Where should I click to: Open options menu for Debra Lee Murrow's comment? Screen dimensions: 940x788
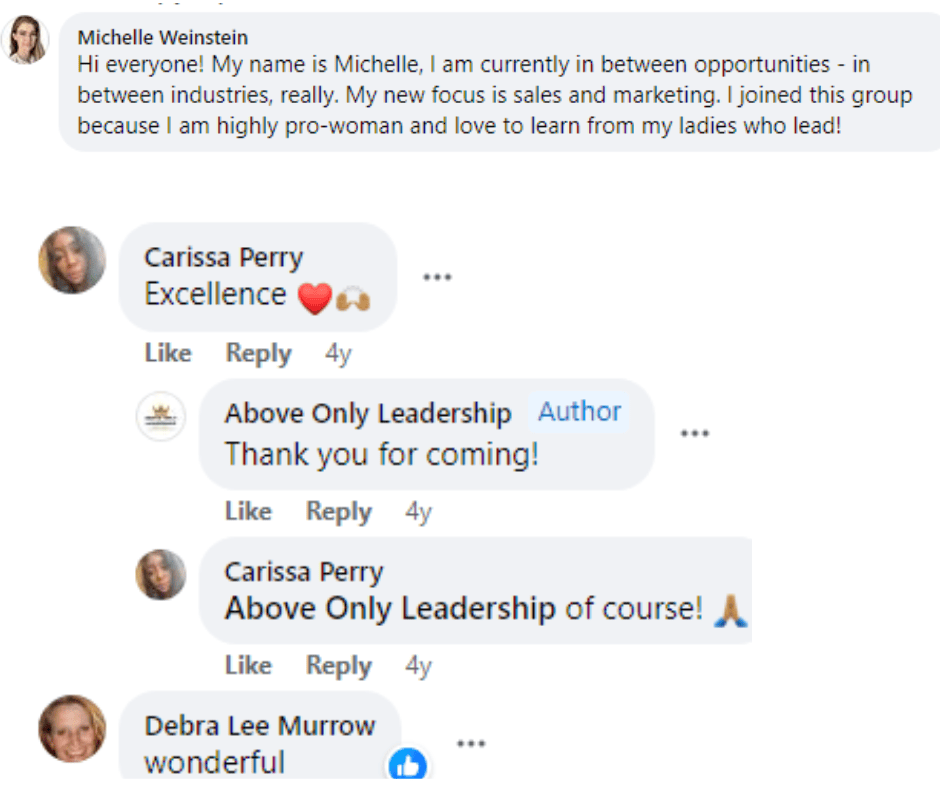point(471,743)
